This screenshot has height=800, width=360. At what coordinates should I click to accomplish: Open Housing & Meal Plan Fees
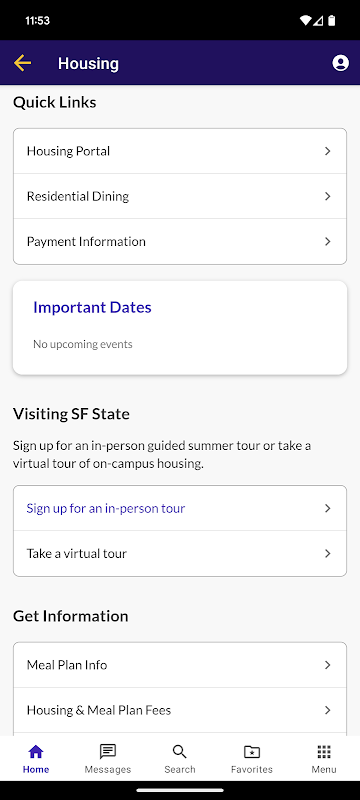click(180, 710)
